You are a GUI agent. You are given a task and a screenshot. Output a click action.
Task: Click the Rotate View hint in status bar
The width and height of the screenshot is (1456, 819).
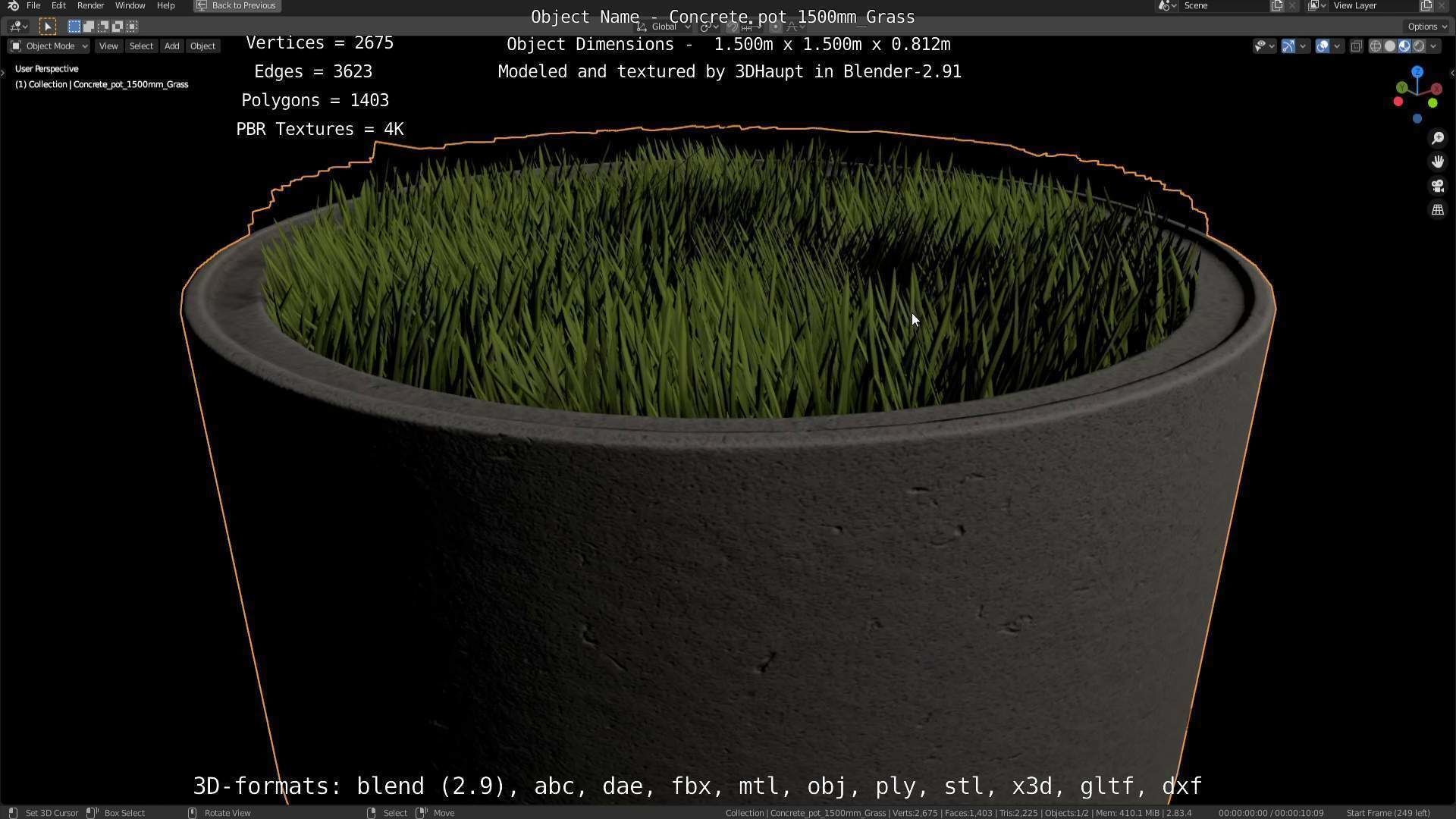pyautogui.click(x=227, y=813)
